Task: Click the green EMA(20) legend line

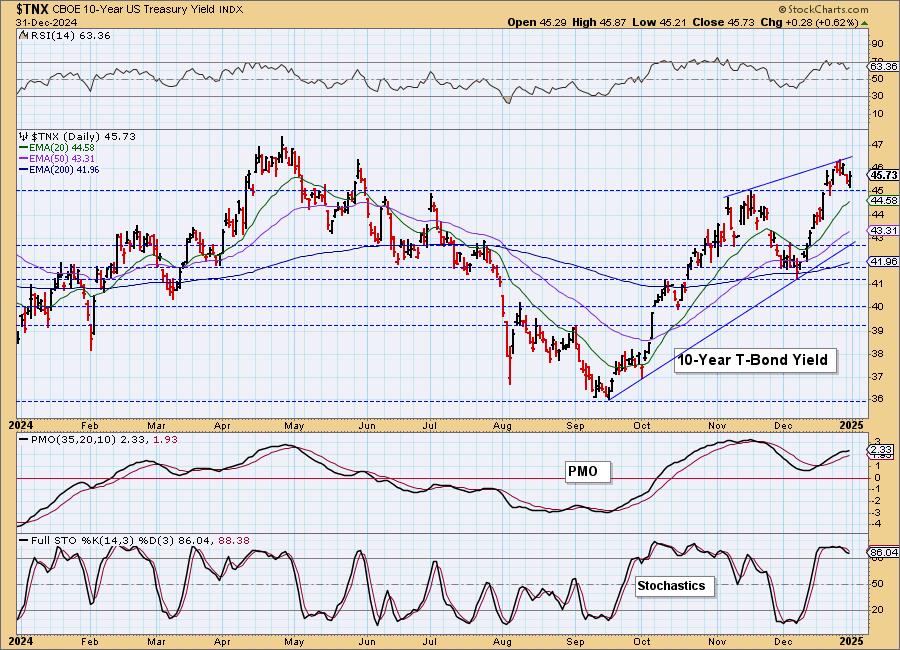Action: 24,148
